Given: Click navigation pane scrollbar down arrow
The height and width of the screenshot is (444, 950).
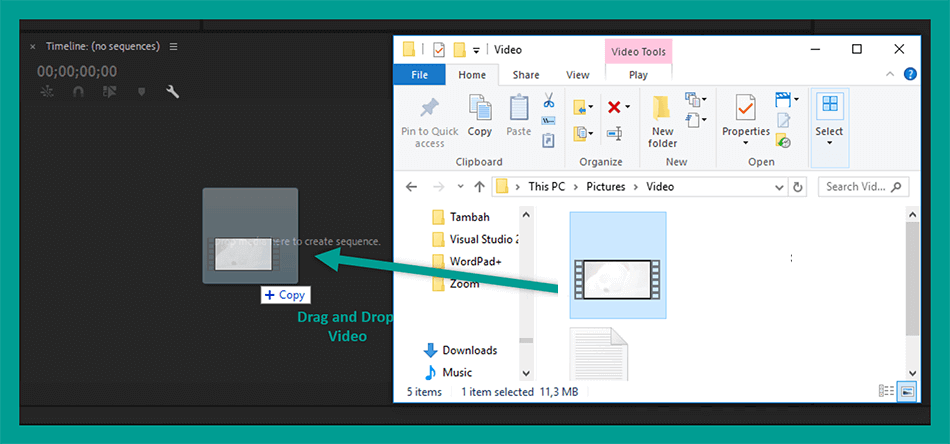Looking at the screenshot, I should [x=526, y=373].
